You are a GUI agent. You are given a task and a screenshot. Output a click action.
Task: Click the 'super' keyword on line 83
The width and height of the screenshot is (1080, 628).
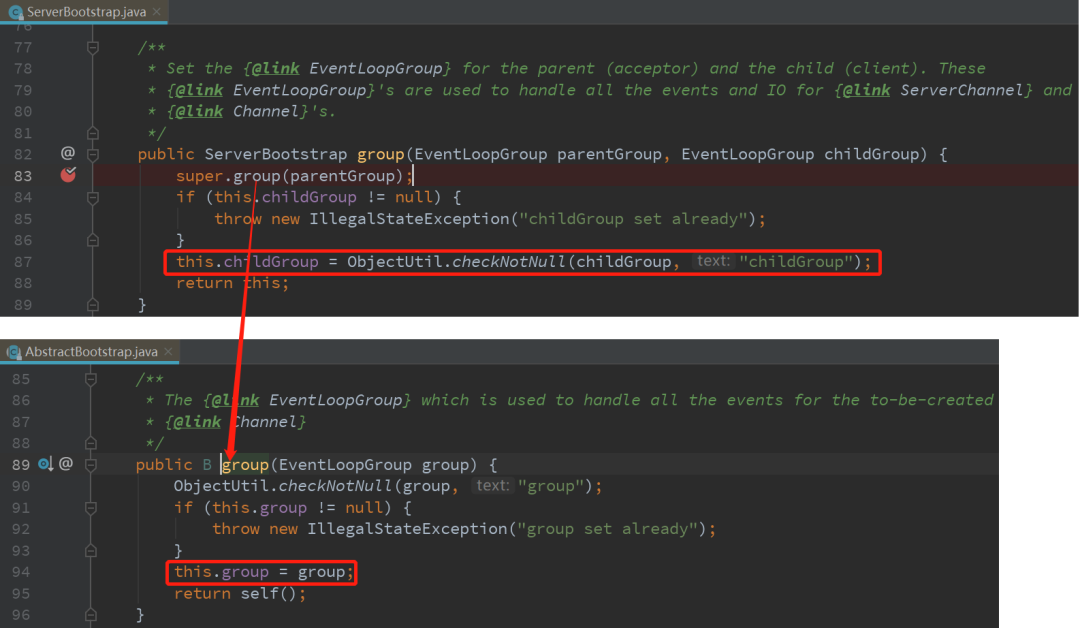pos(200,176)
